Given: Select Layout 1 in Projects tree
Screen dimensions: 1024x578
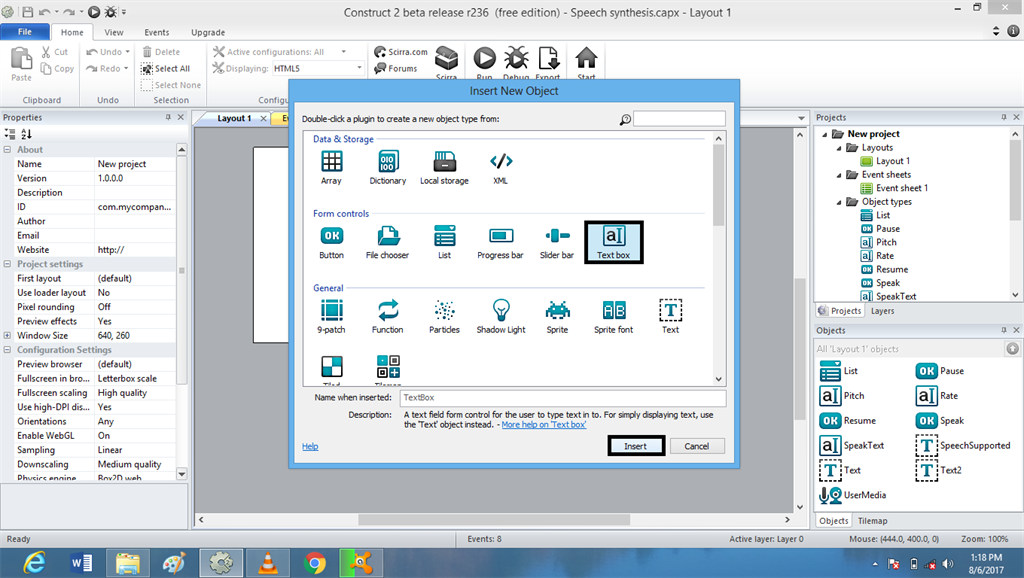Looking at the screenshot, I should 886,161.
